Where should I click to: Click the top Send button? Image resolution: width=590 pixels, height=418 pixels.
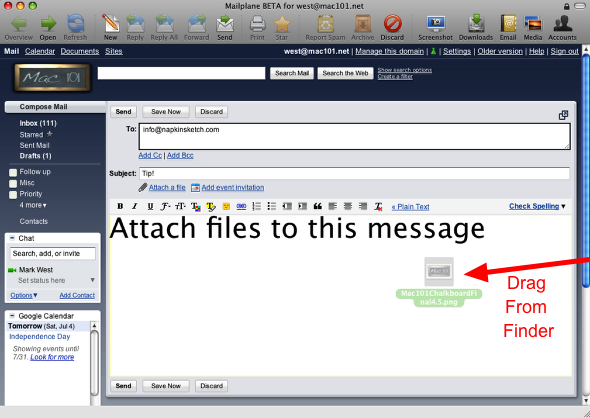click(x=123, y=112)
